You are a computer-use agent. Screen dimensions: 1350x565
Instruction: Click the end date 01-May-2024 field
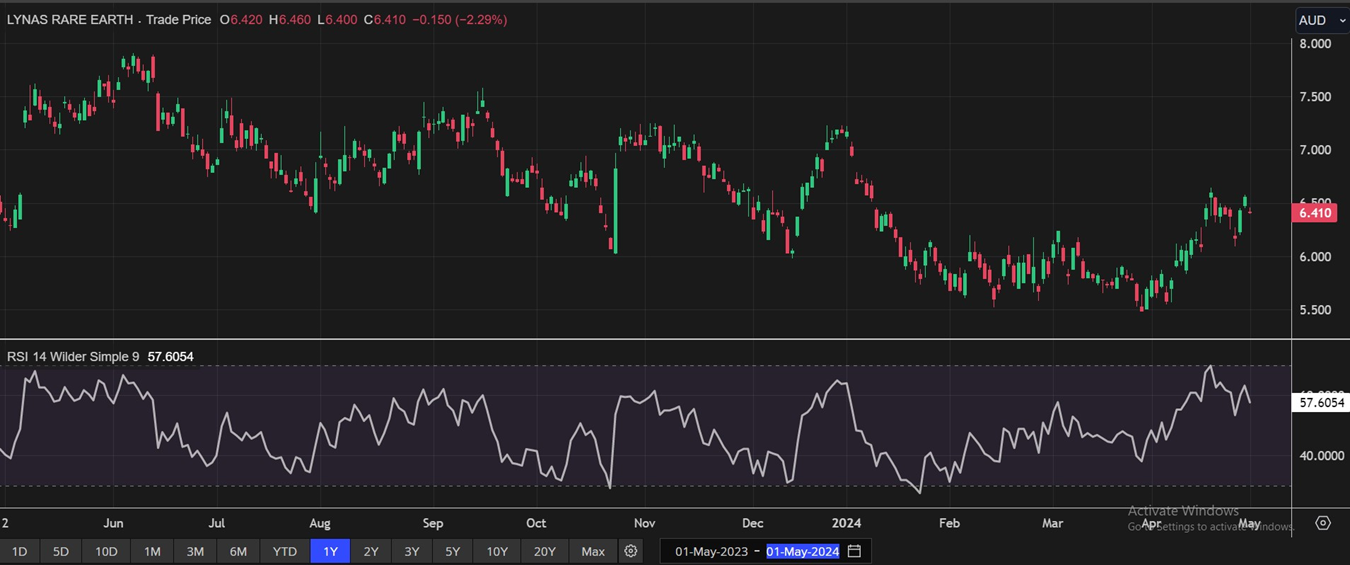(x=803, y=551)
